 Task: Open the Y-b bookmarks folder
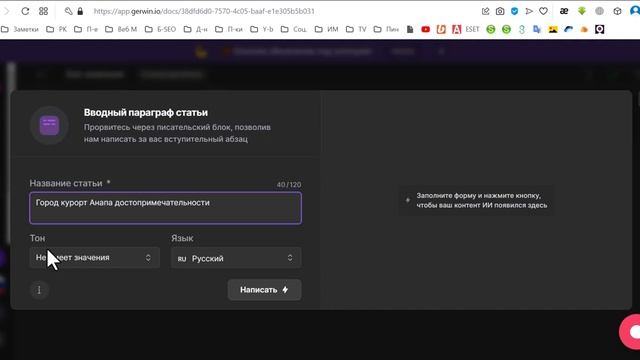(262, 29)
